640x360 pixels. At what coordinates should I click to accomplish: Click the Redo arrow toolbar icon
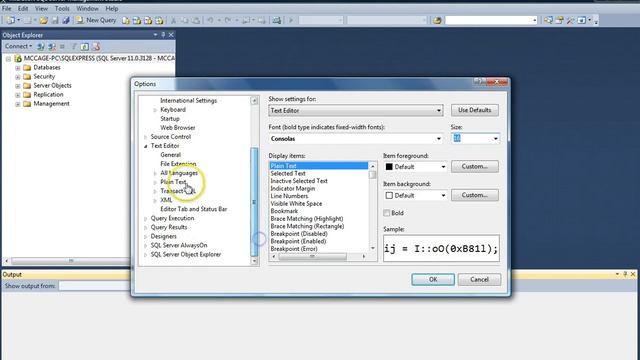pyautogui.click(x=228, y=20)
